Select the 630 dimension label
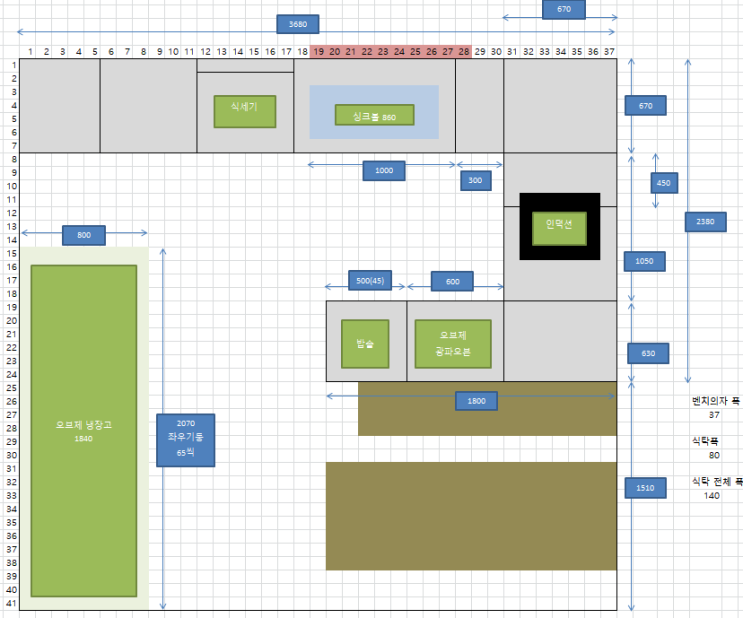This screenshot has width=743, height=618. [648, 354]
